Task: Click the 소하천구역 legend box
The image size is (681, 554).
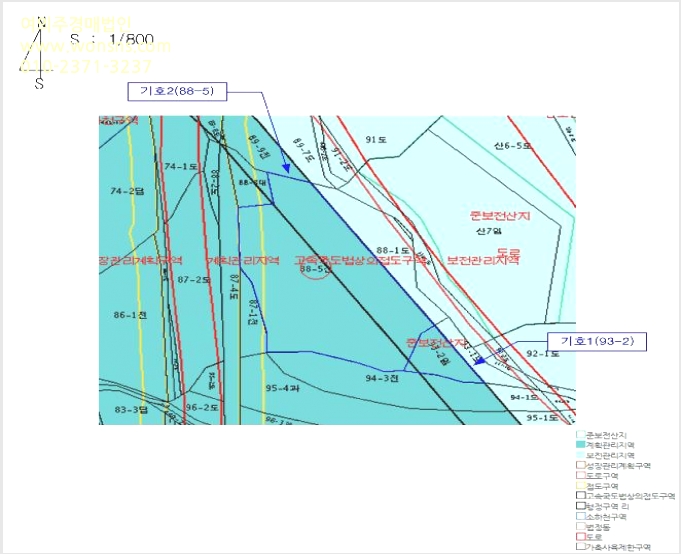Action: tap(581, 517)
